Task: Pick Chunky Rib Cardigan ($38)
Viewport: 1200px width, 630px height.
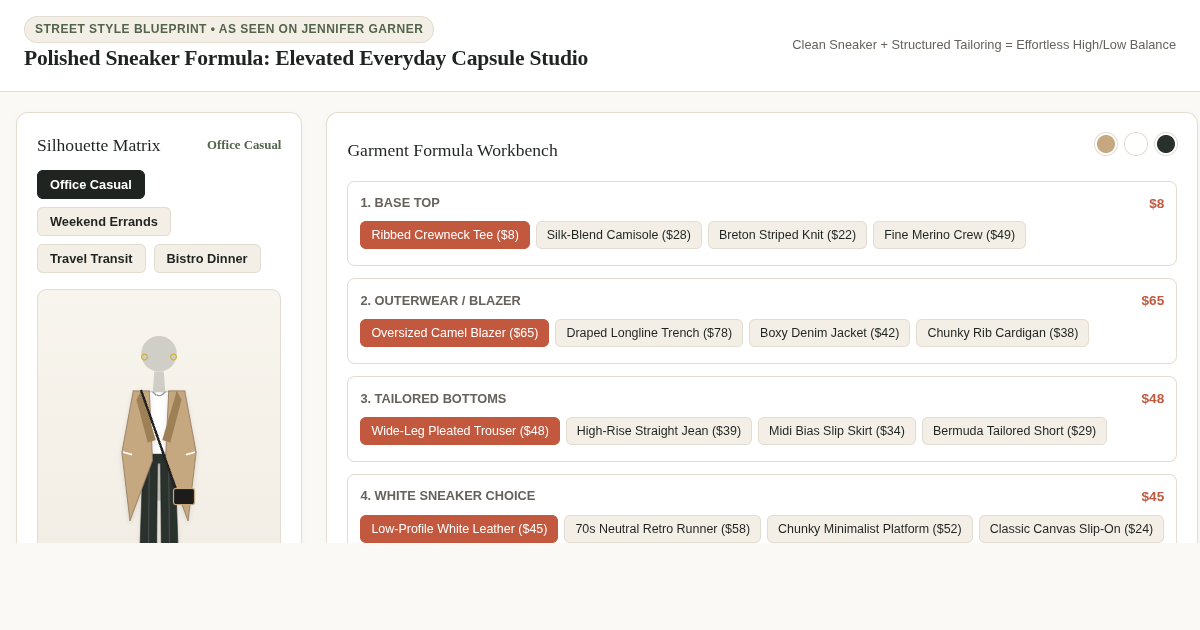Action: [1002, 333]
